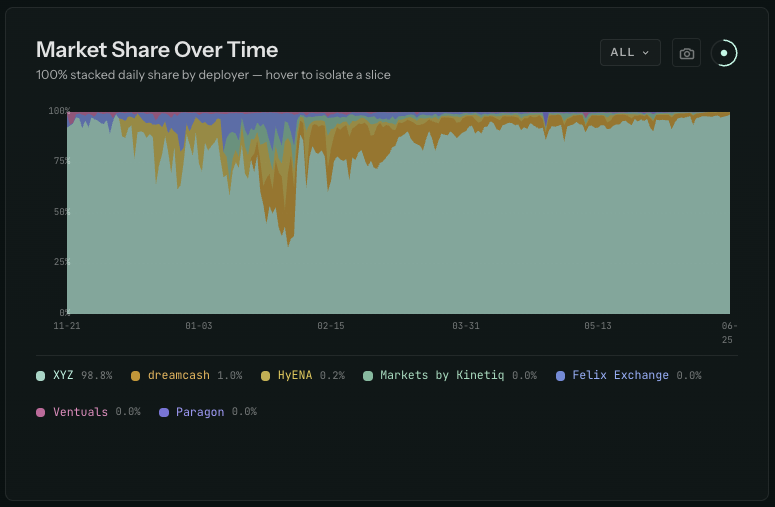Click the 03-31 x-axis date label
Image resolution: width=775 pixels, height=507 pixels.
pos(466,326)
